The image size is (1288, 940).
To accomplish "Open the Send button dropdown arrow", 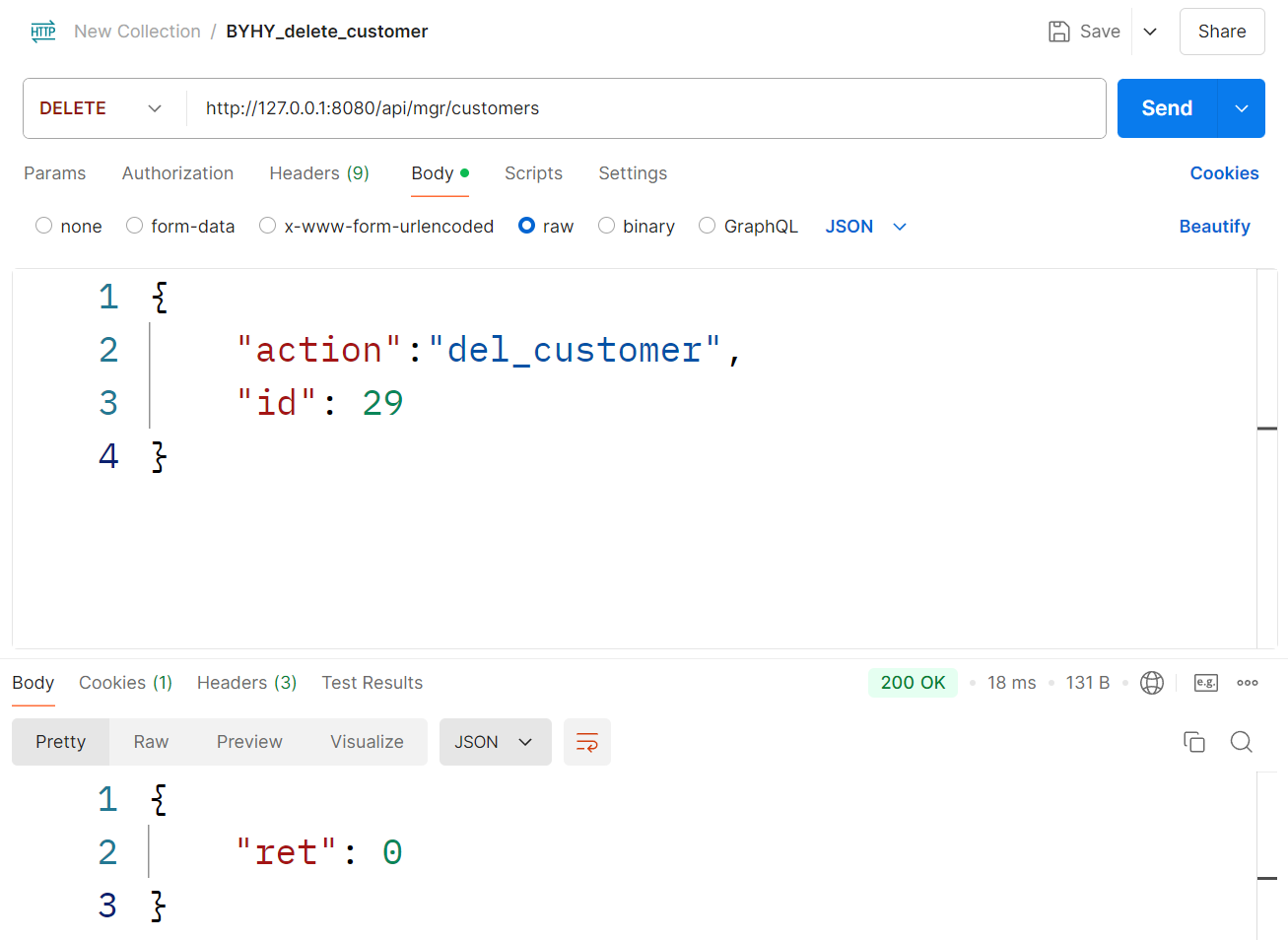I will tap(1242, 108).
